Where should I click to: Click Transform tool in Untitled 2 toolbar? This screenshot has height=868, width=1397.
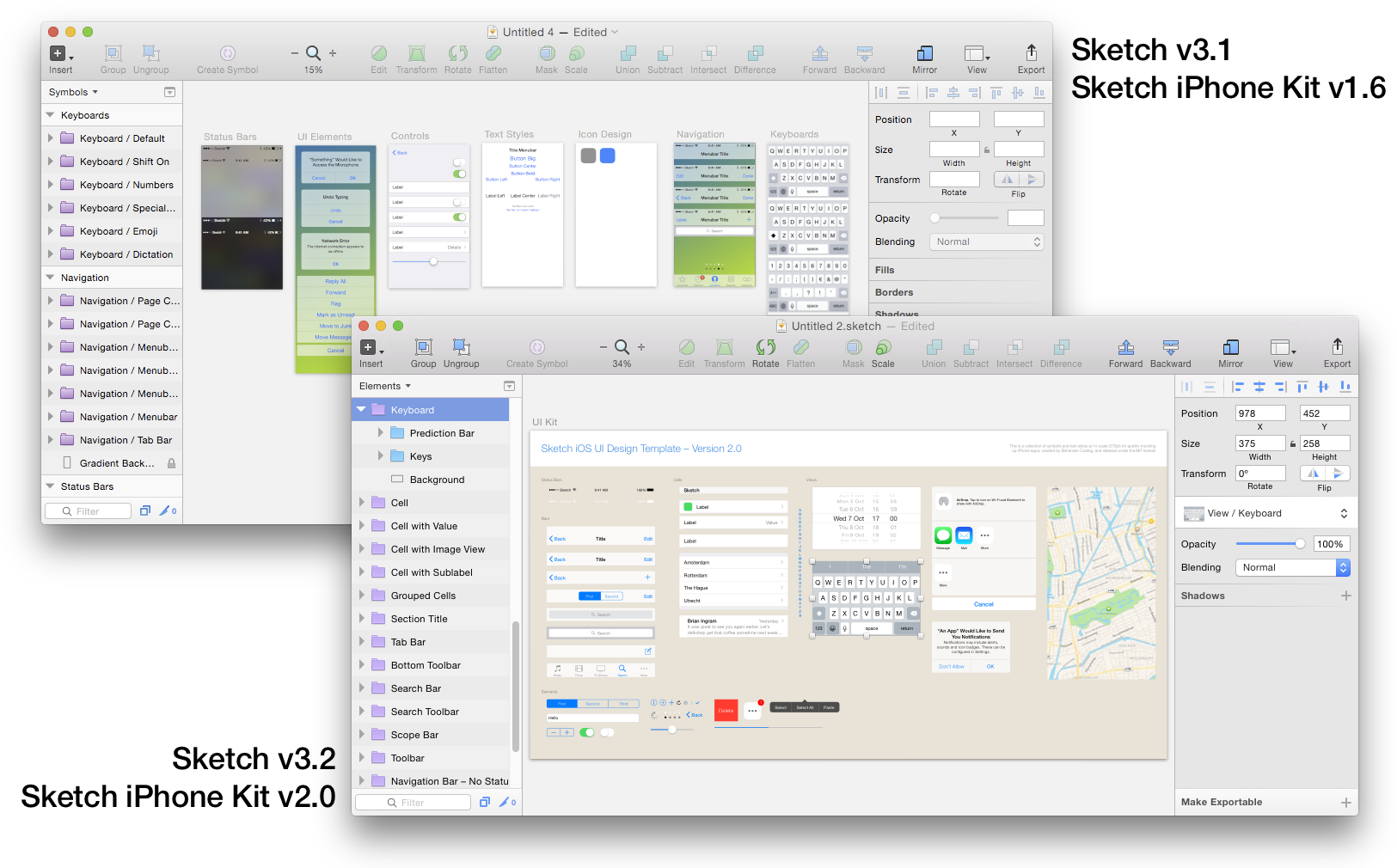click(725, 347)
